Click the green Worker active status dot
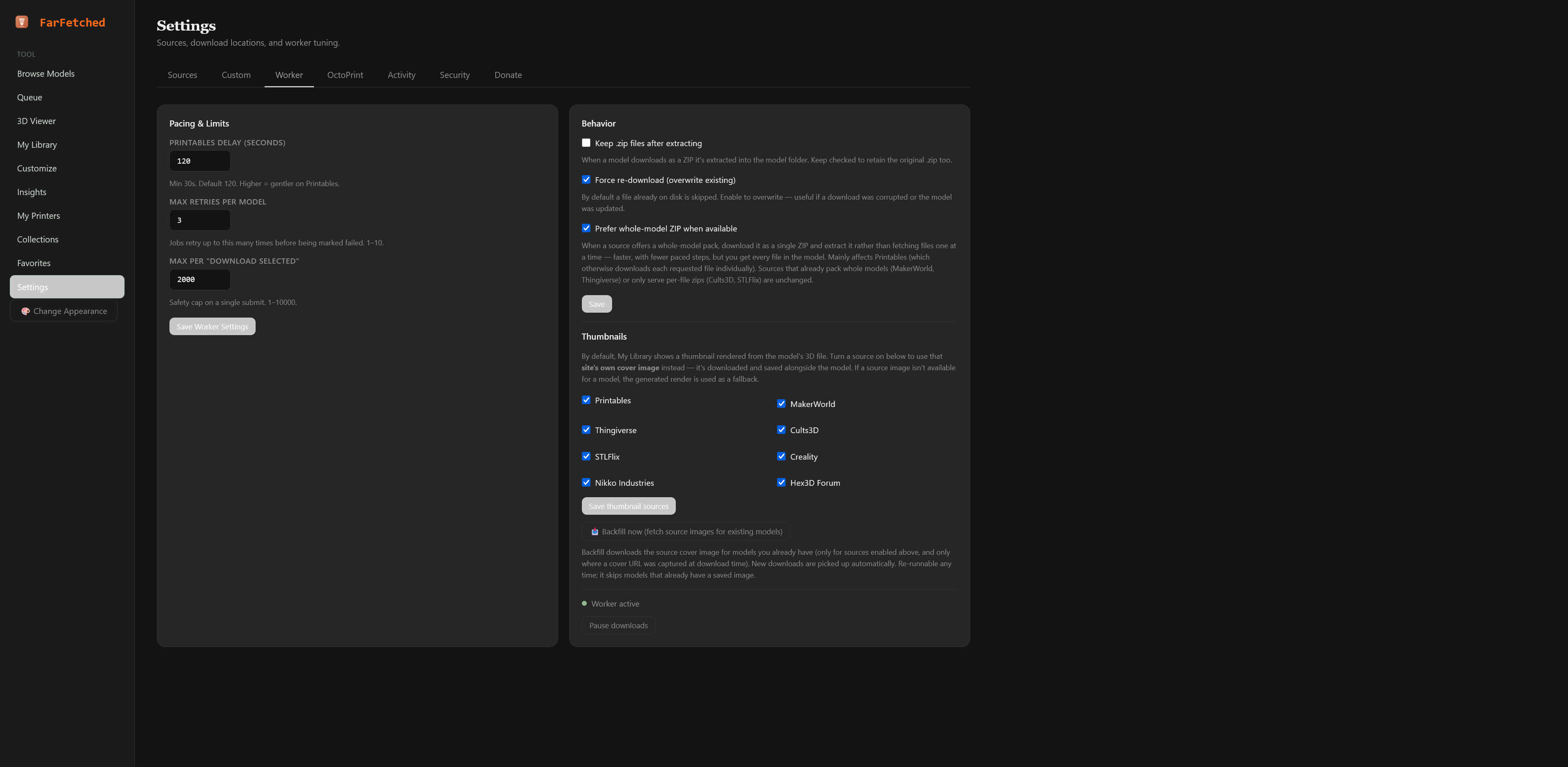The height and width of the screenshot is (767, 1568). [x=584, y=603]
